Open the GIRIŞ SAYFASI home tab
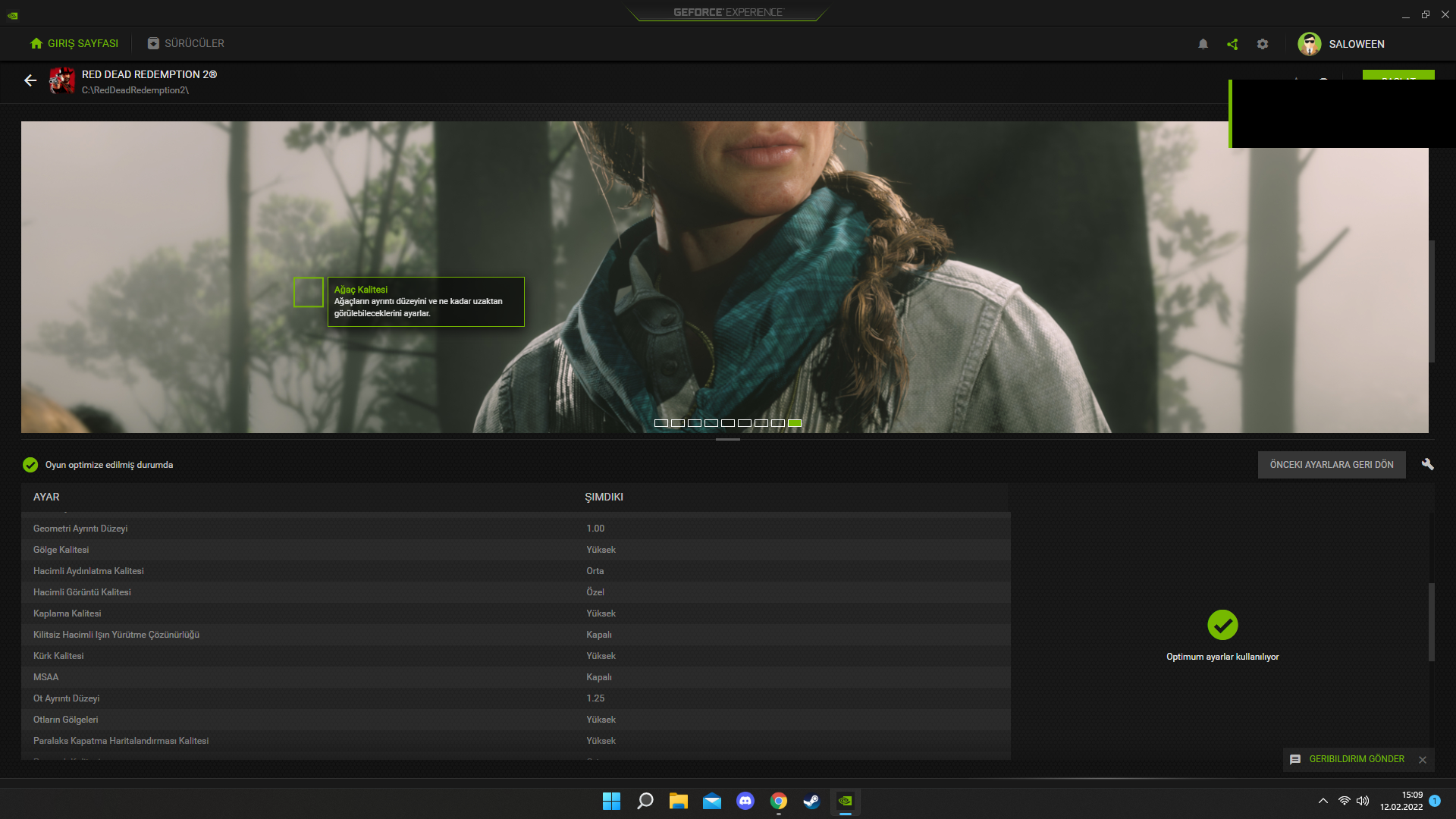The image size is (1456, 819). tap(74, 44)
